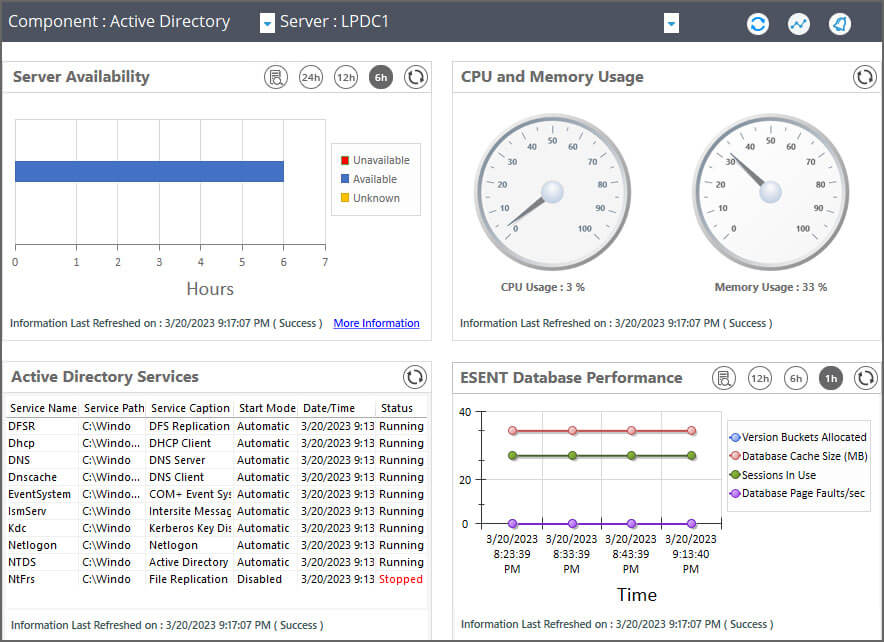Click the File Replication caption cell

tap(188, 579)
